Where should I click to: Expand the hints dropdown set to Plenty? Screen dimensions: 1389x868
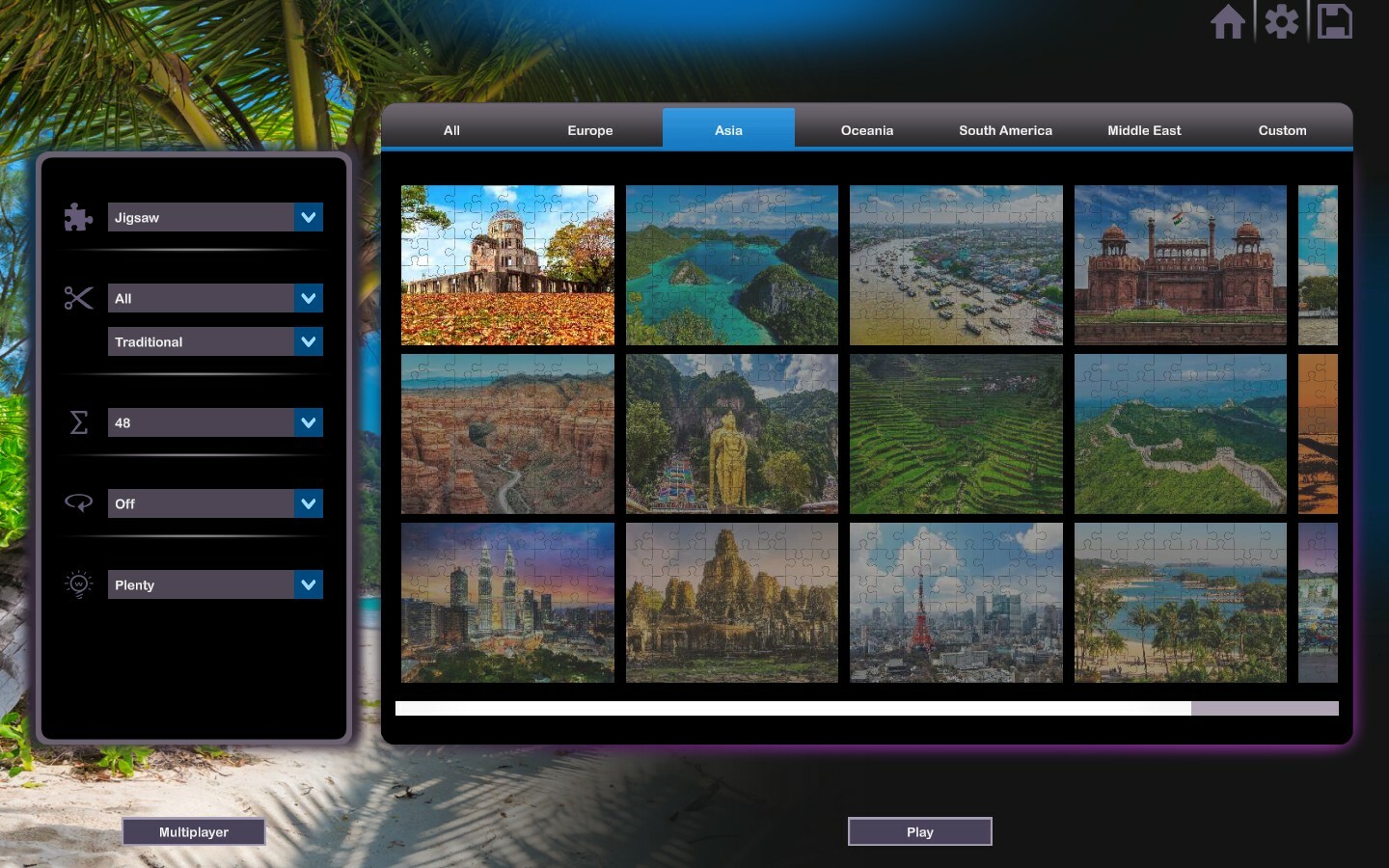pos(215,584)
